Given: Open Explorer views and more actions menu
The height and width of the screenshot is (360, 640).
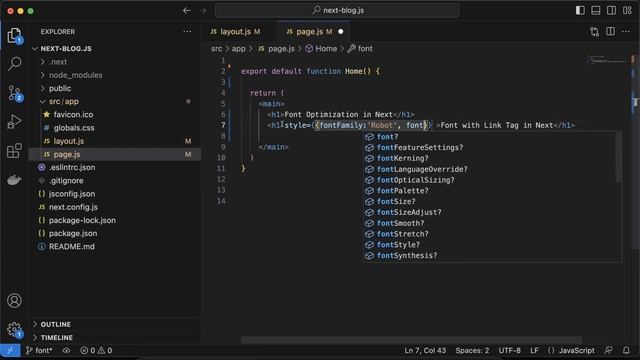Looking at the screenshot, I should click(x=187, y=31).
